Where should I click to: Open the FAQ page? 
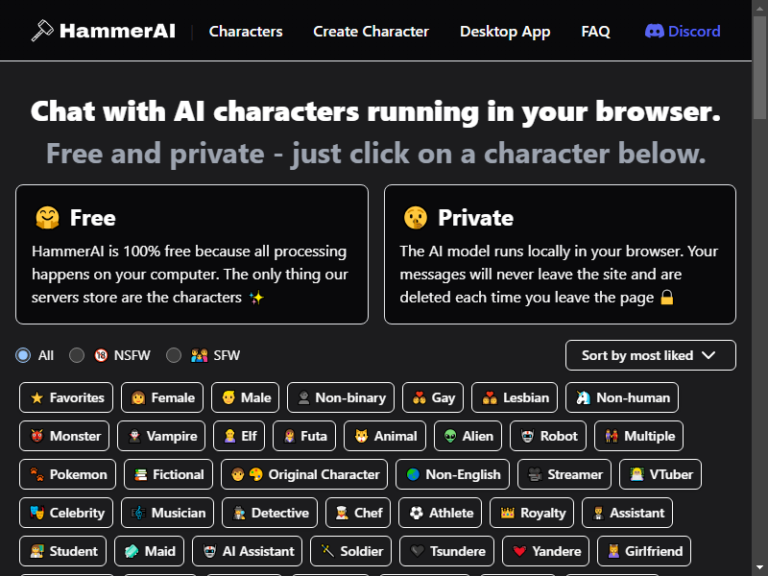(x=596, y=31)
